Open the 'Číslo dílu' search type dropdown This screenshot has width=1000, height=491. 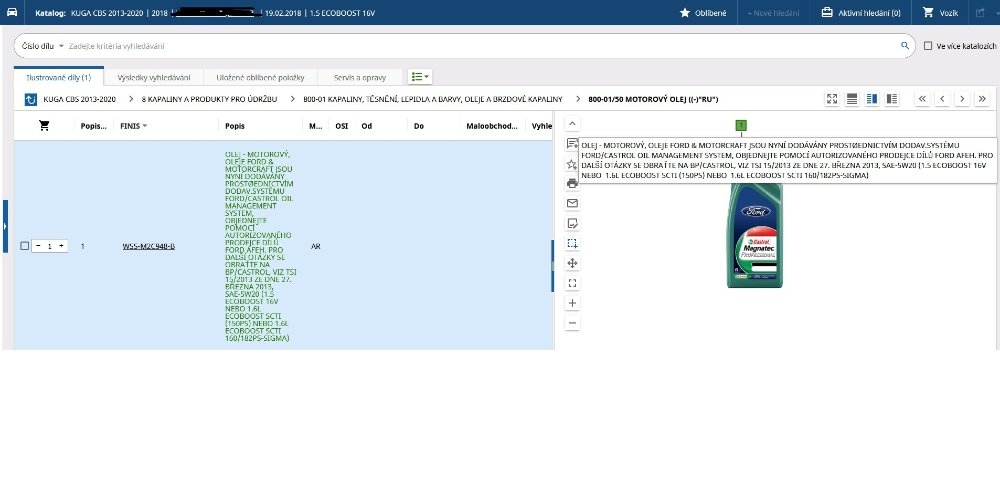[x=43, y=46]
